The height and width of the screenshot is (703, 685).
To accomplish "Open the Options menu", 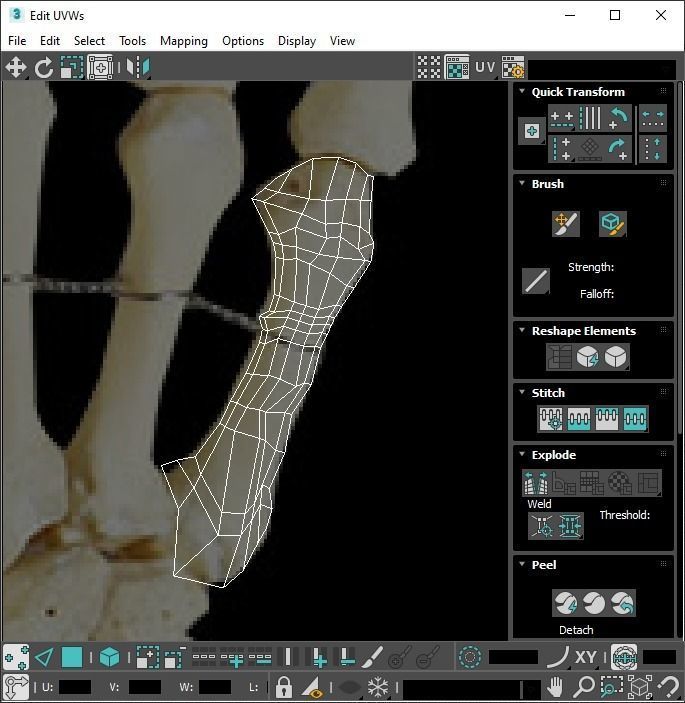I will pos(243,41).
